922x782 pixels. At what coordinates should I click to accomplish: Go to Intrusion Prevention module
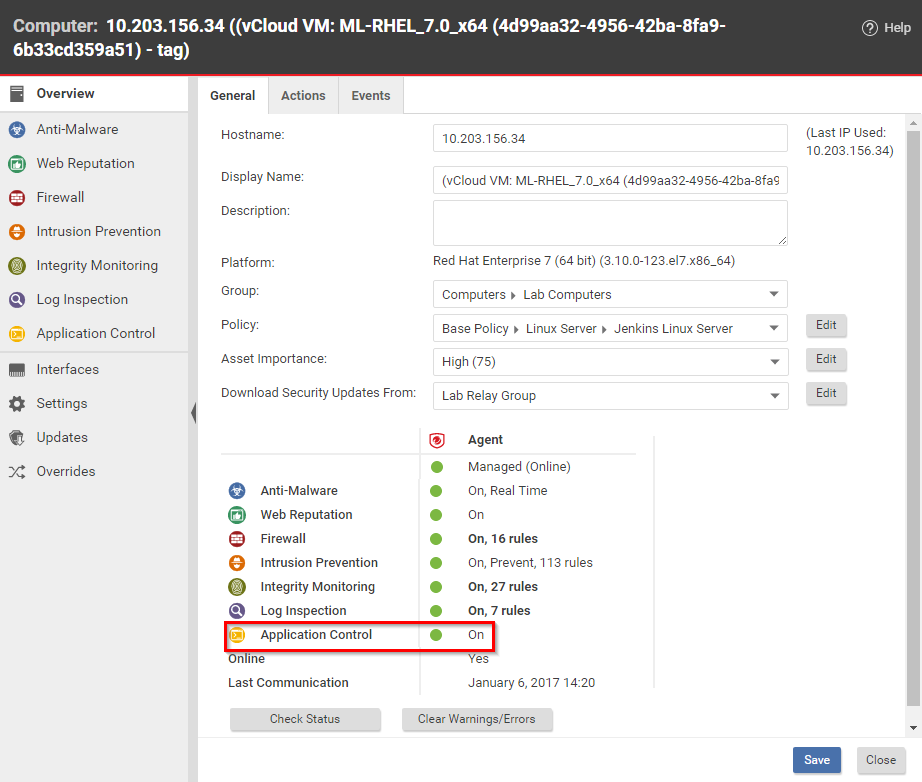pyautogui.click(x=98, y=231)
